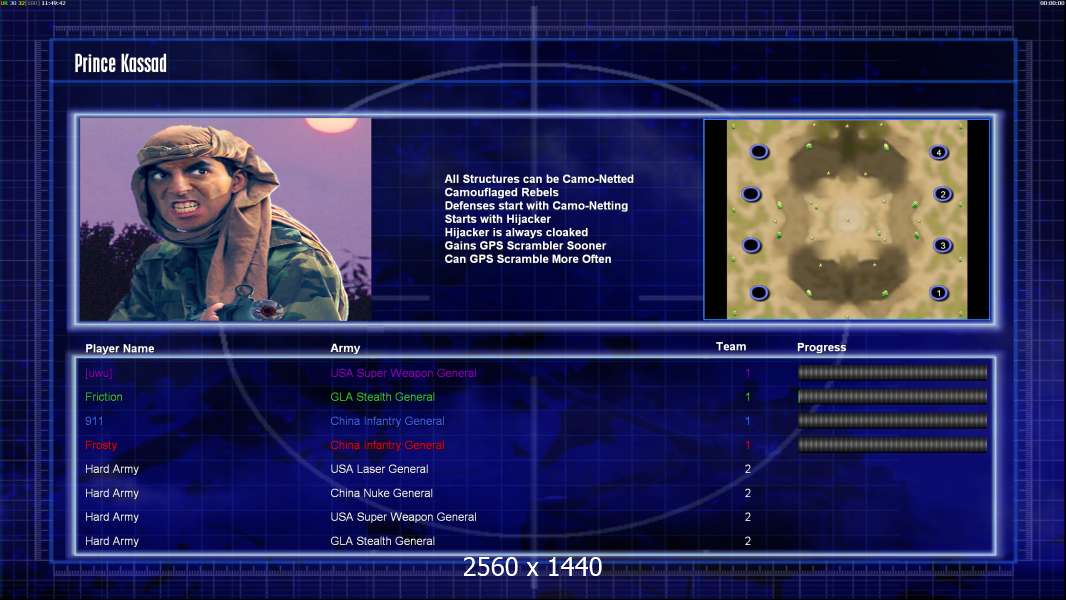Click Hard Army's 'USA Super Weapon General' text
The image size is (1066, 600).
[403, 517]
